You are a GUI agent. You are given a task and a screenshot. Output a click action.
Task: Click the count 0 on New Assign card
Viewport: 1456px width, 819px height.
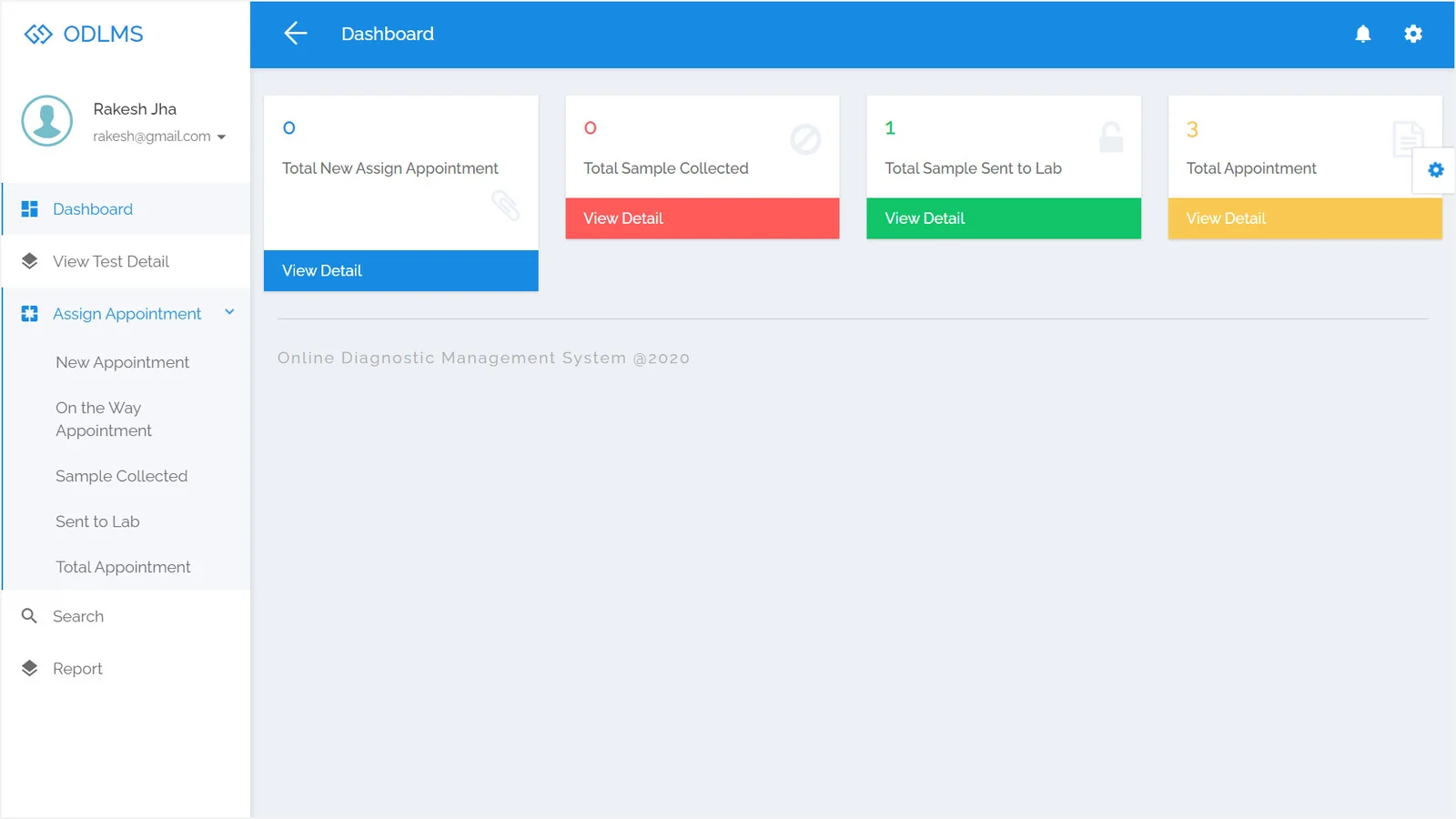point(289,128)
